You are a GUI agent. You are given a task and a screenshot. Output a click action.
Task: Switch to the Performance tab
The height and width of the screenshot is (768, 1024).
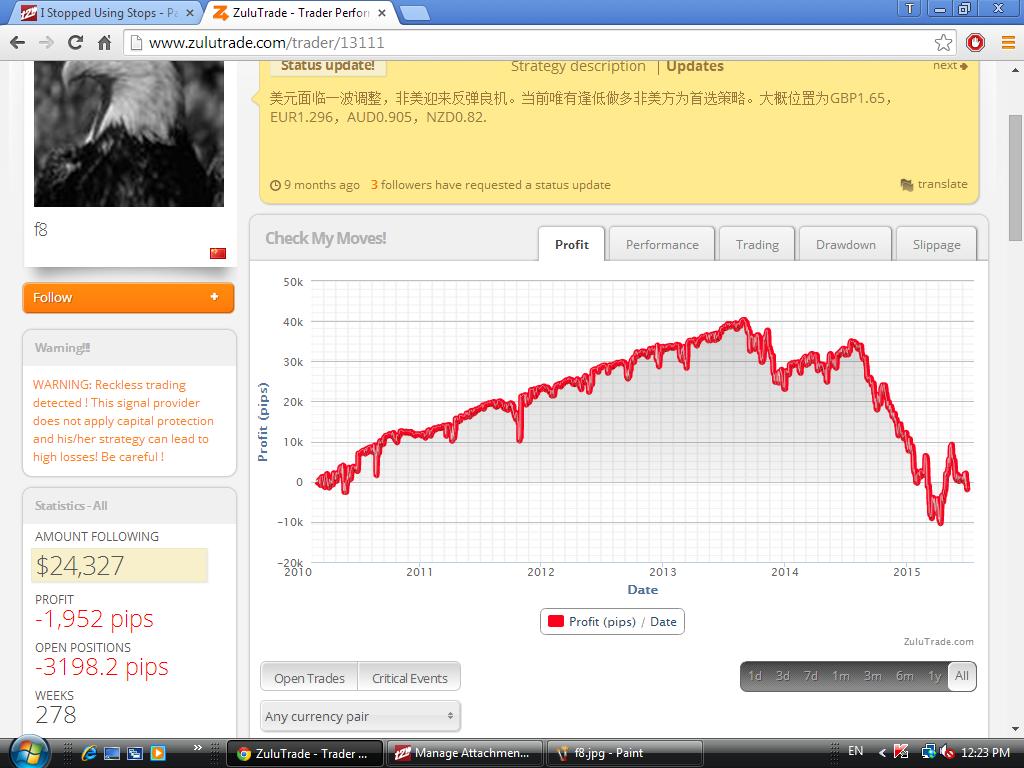coord(662,244)
